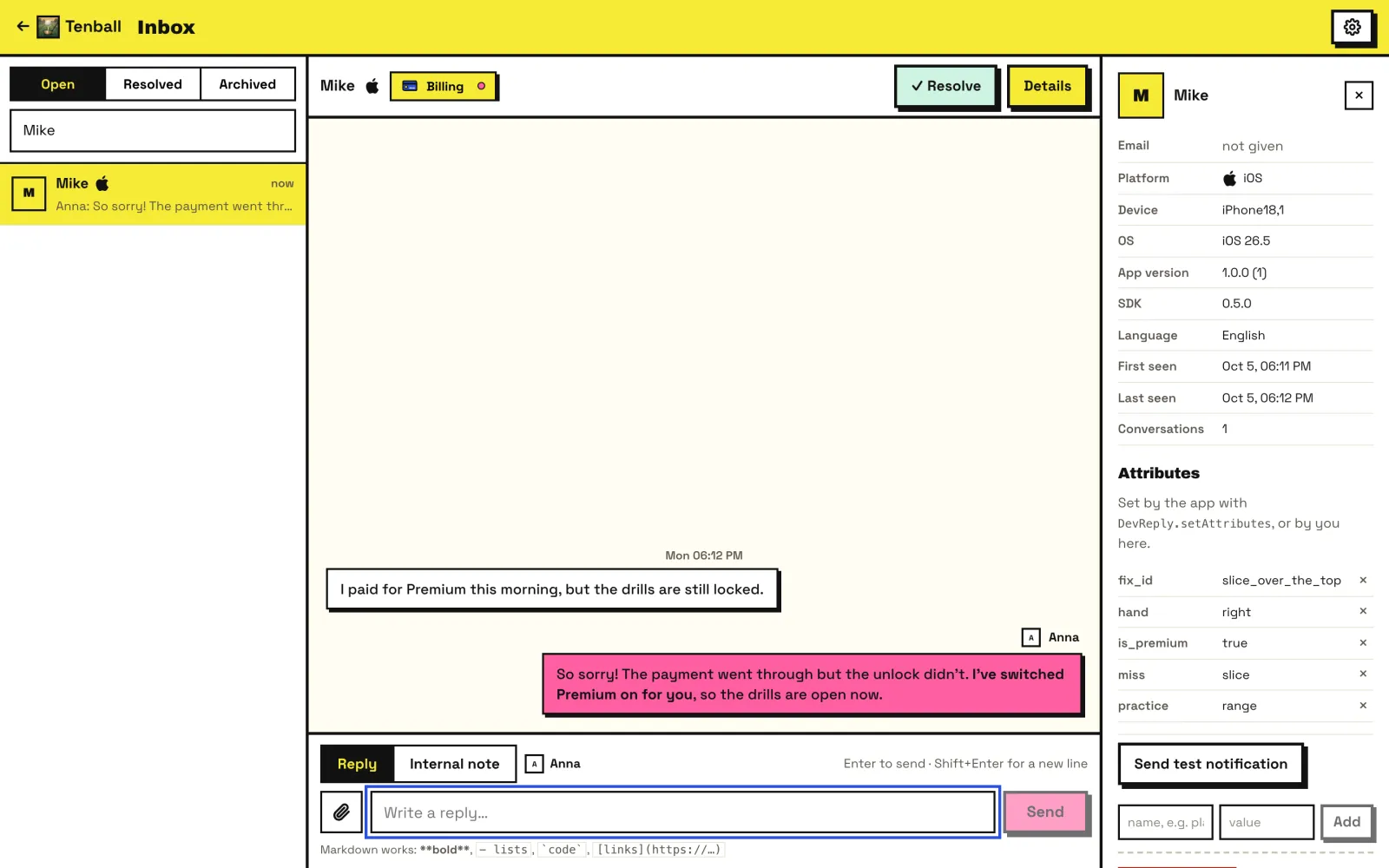The image size is (1389, 868).
Task: Click Anna's pink reply message bubble
Action: pos(813,684)
